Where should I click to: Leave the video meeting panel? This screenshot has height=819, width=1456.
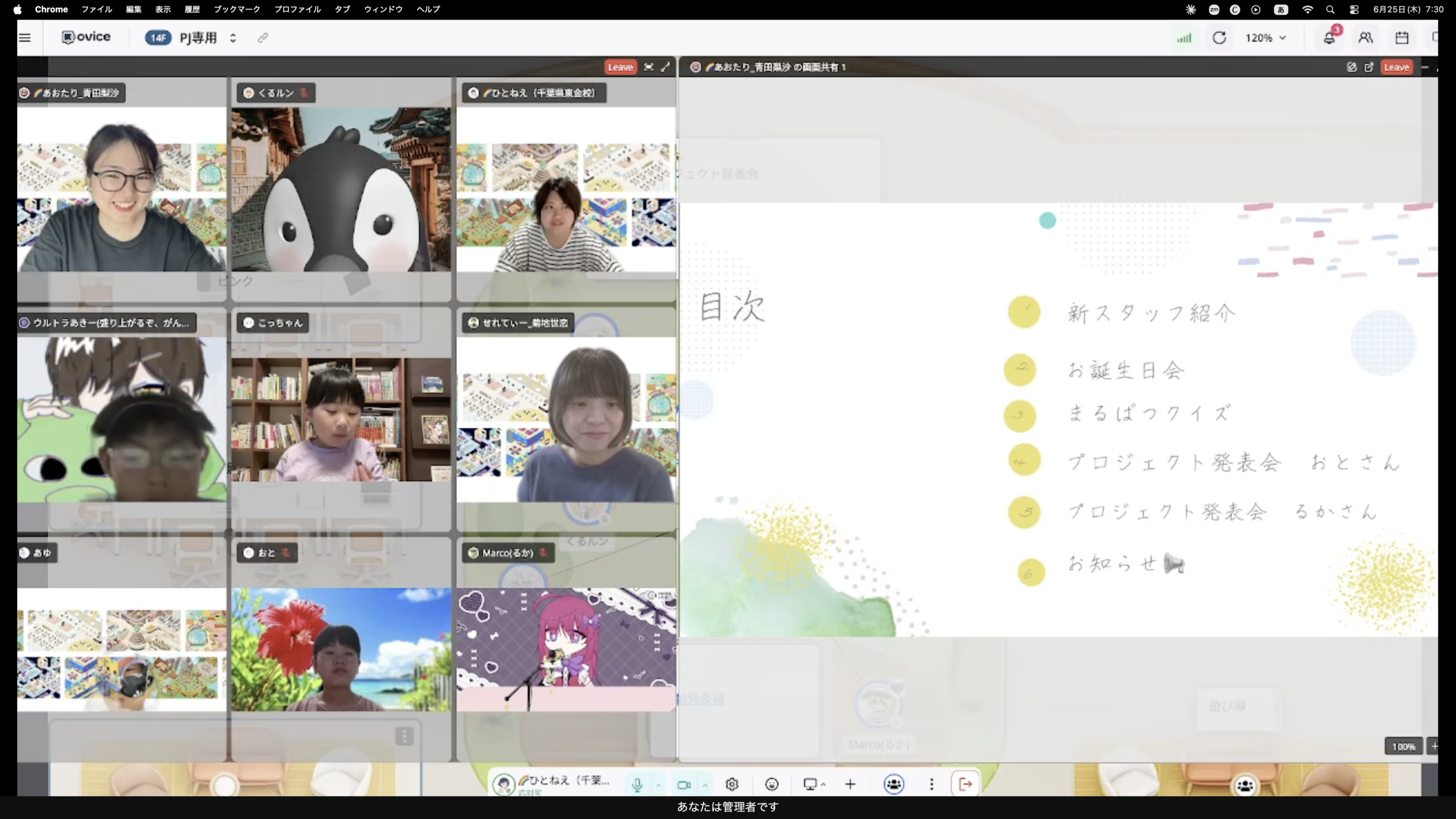pyautogui.click(x=621, y=67)
